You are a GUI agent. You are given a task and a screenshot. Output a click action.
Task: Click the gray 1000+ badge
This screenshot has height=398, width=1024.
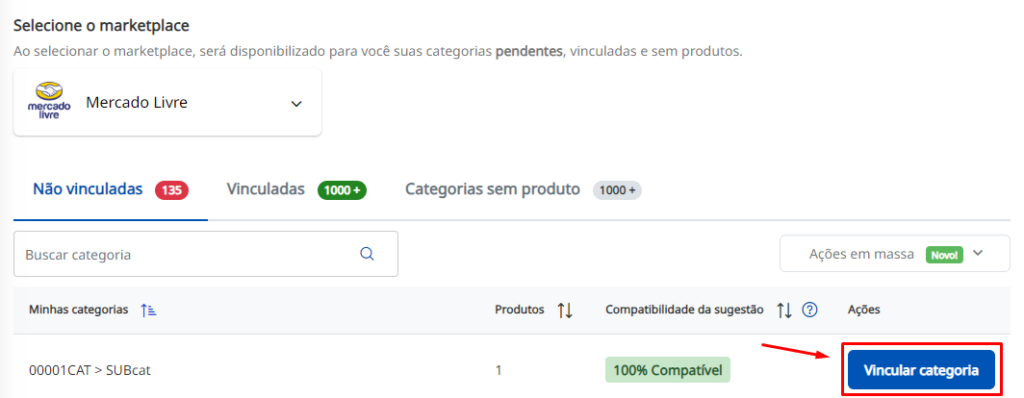pos(617,190)
